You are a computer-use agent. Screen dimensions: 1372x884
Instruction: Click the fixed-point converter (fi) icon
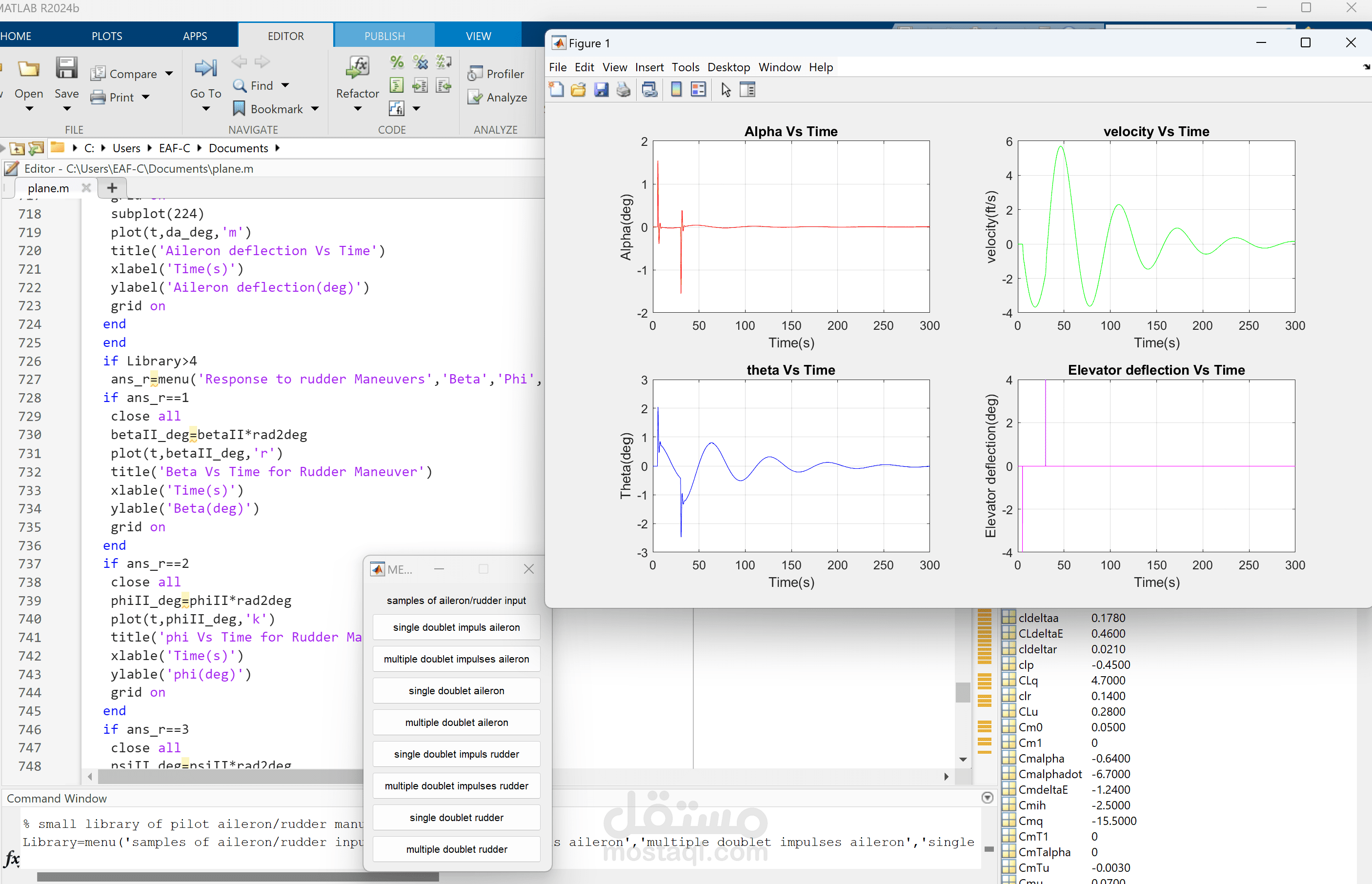coord(397,108)
